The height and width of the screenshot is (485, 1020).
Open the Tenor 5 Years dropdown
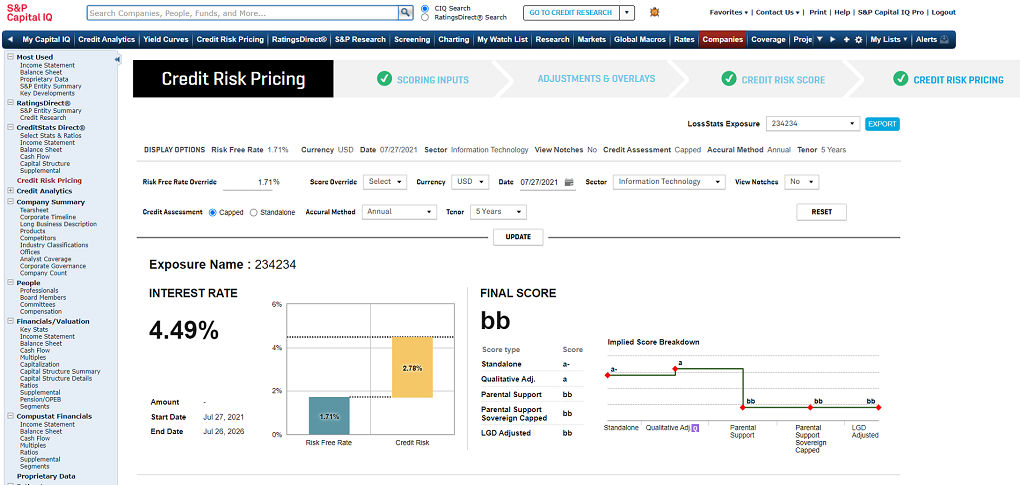coord(499,212)
